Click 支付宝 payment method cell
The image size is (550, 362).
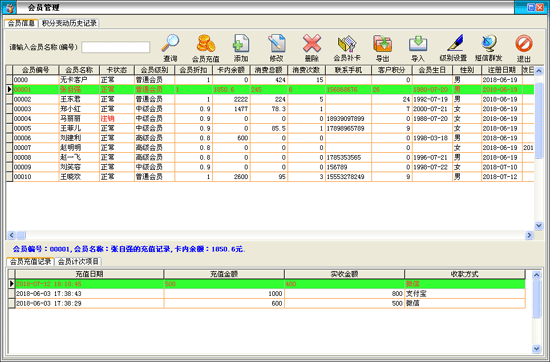click(464, 294)
